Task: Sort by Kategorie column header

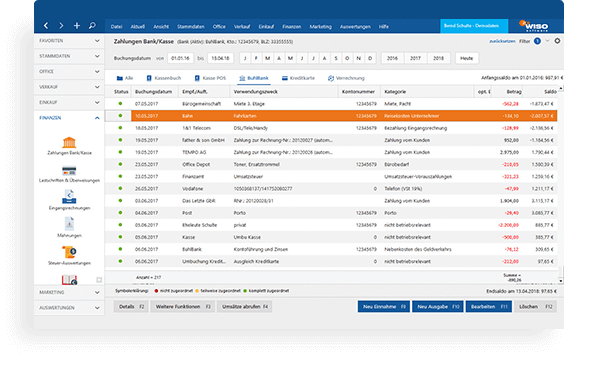Action: [427, 92]
